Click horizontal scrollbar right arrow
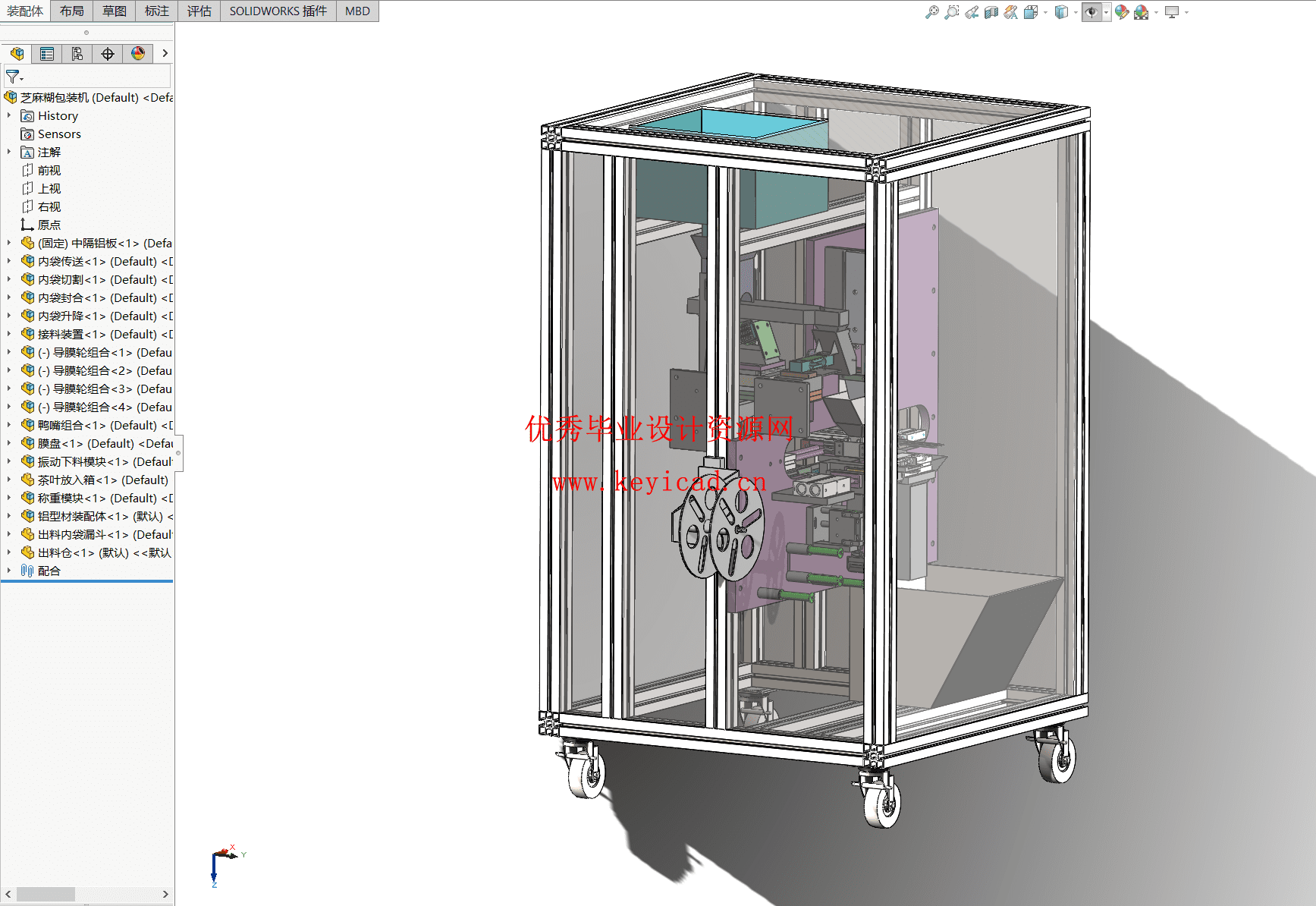The width and height of the screenshot is (1316, 906). pos(165,895)
